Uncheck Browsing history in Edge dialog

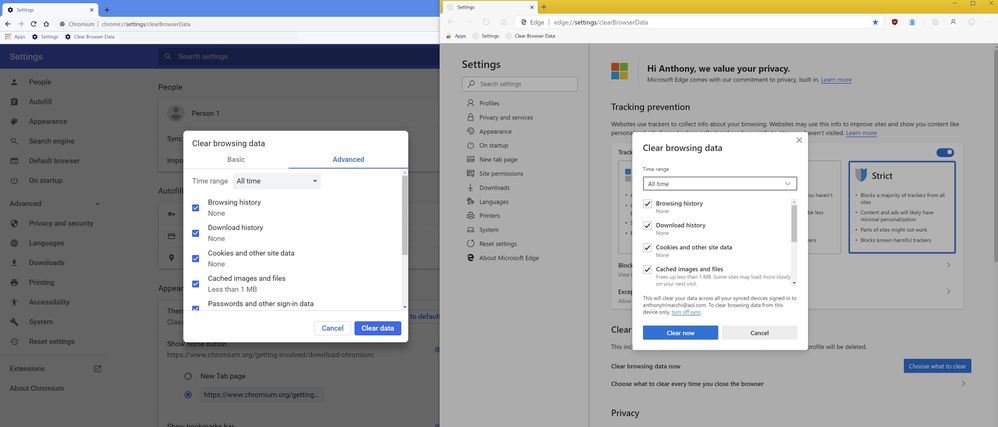pyautogui.click(x=647, y=204)
